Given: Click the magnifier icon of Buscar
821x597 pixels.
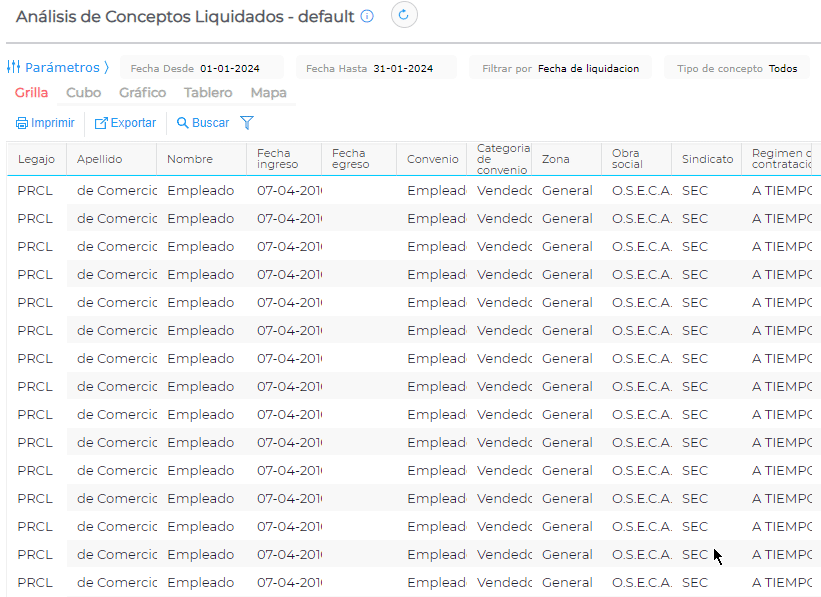Looking at the screenshot, I should pos(182,123).
